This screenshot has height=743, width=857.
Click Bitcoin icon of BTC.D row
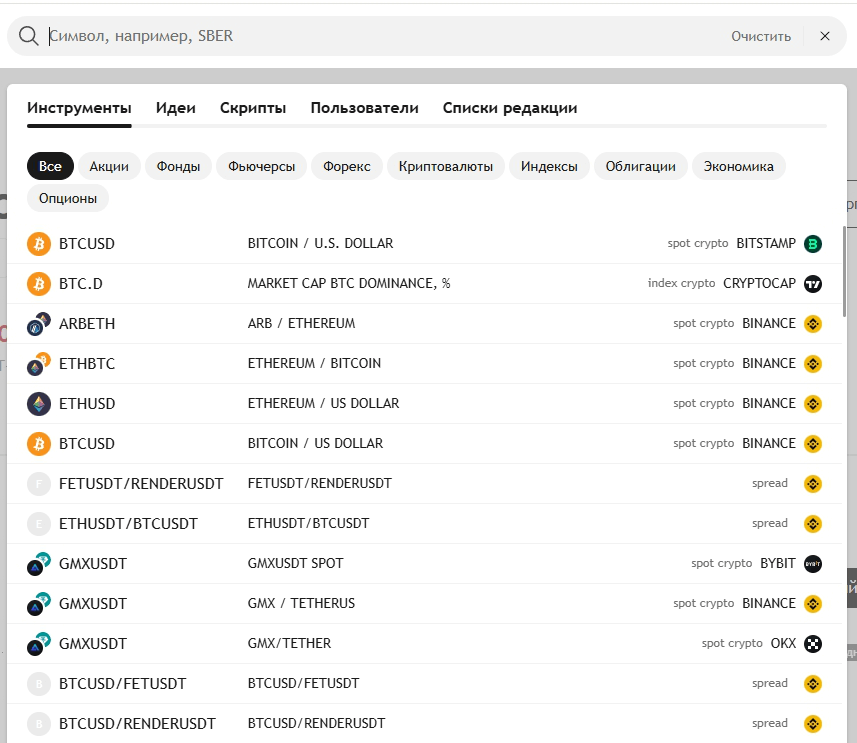pyautogui.click(x=39, y=284)
